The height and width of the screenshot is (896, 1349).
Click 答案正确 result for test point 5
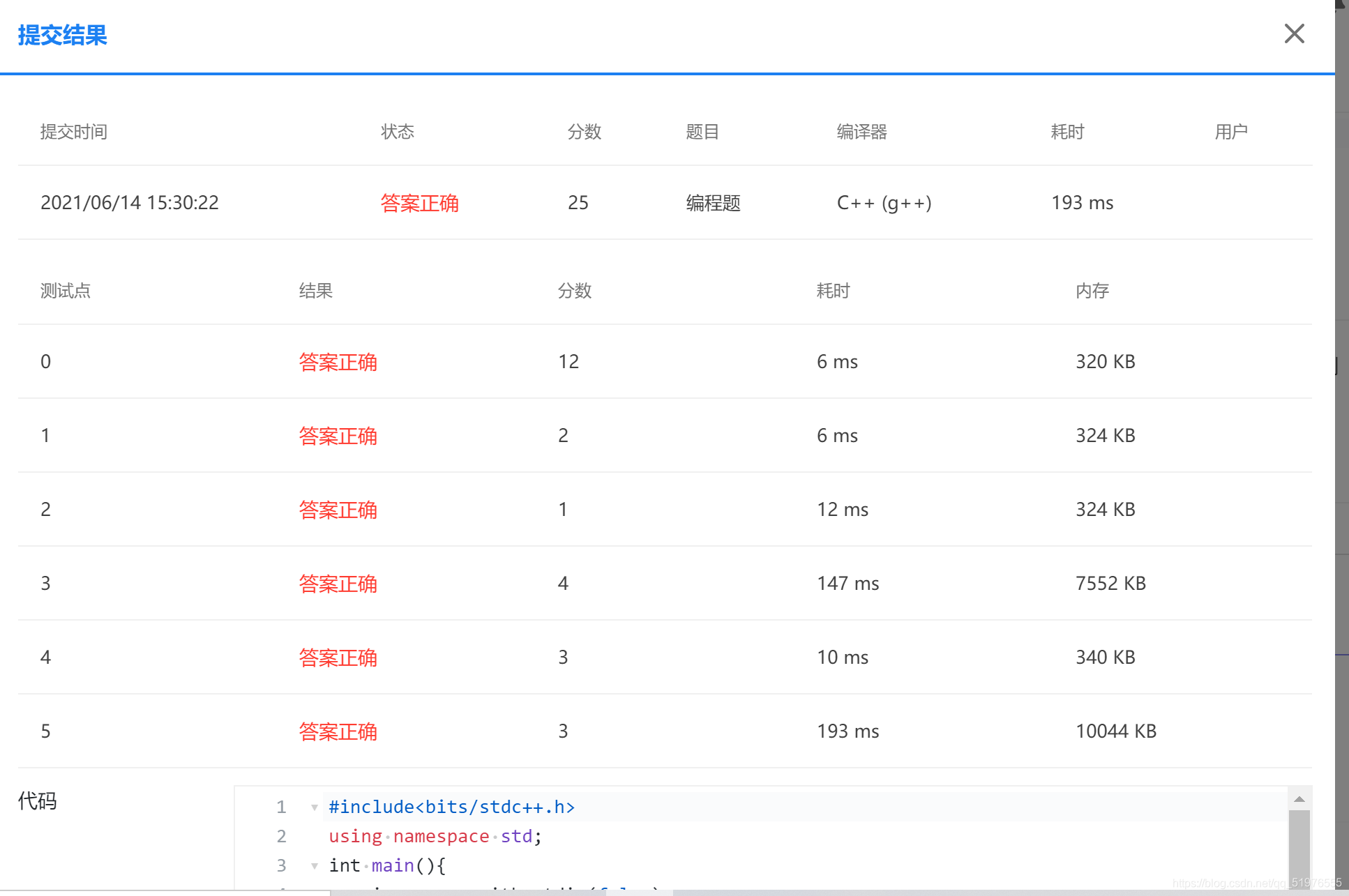coord(338,731)
